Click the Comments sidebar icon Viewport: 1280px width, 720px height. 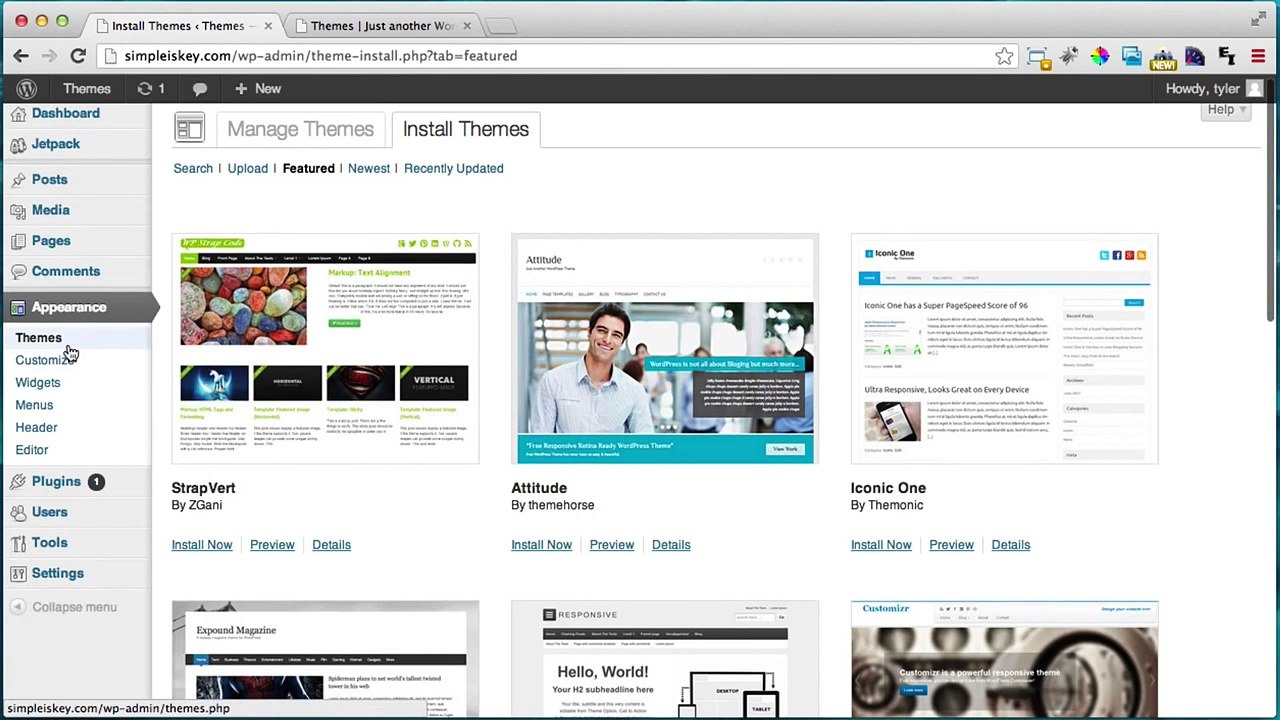[18, 272]
